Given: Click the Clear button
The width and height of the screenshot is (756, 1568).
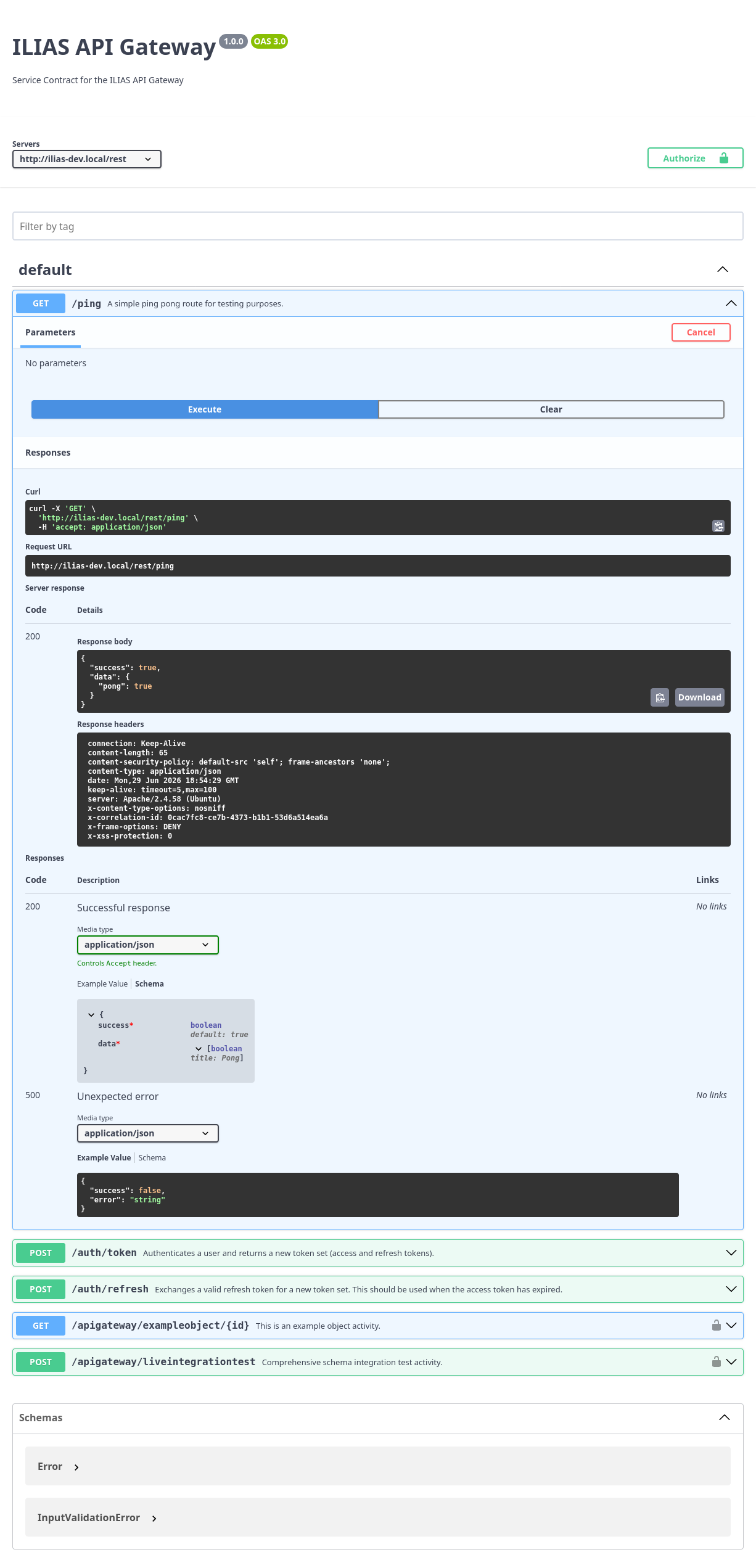Looking at the screenshot, I should [551, 409].
